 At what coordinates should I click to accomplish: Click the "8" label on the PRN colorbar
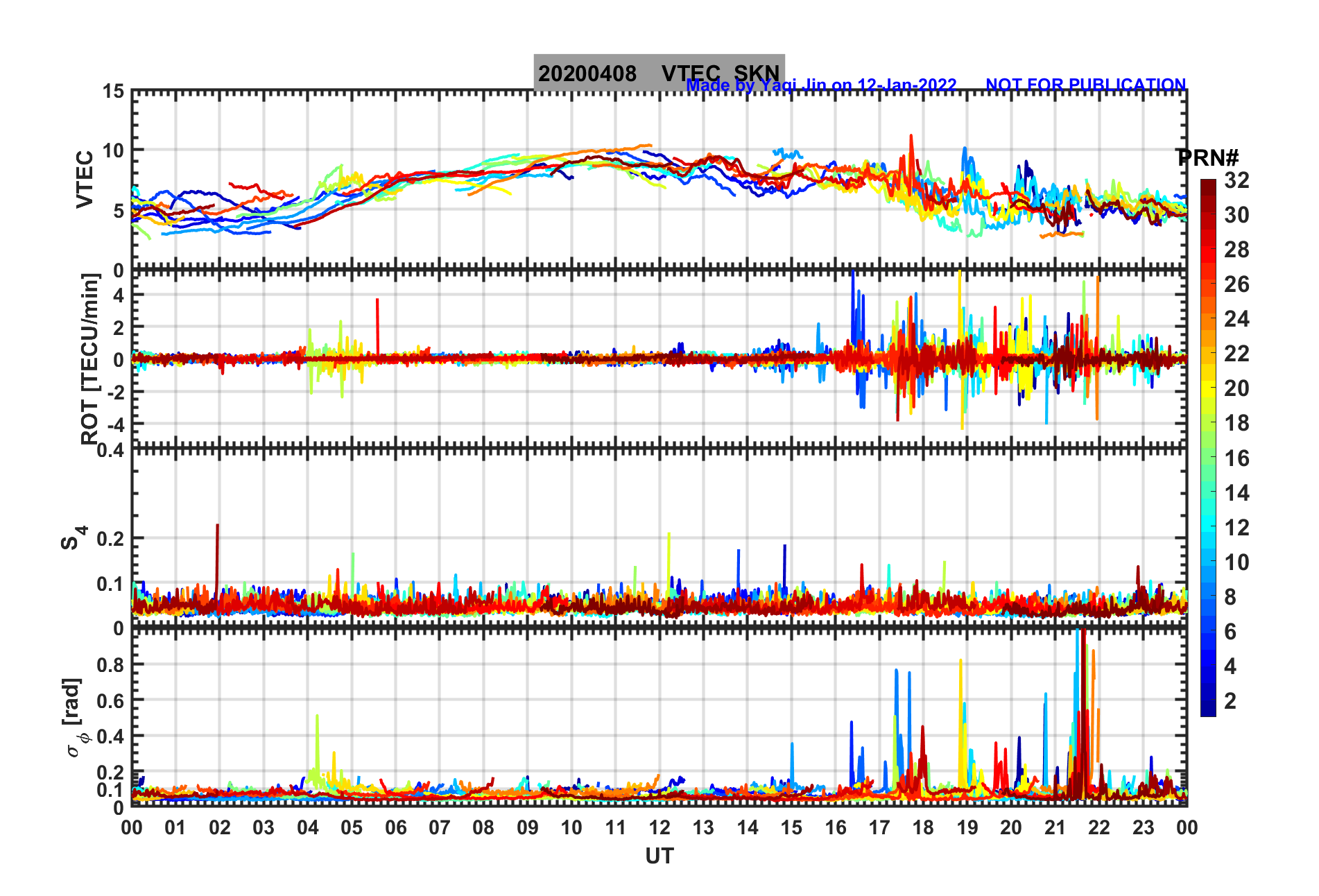click(x=1230, y=597)
